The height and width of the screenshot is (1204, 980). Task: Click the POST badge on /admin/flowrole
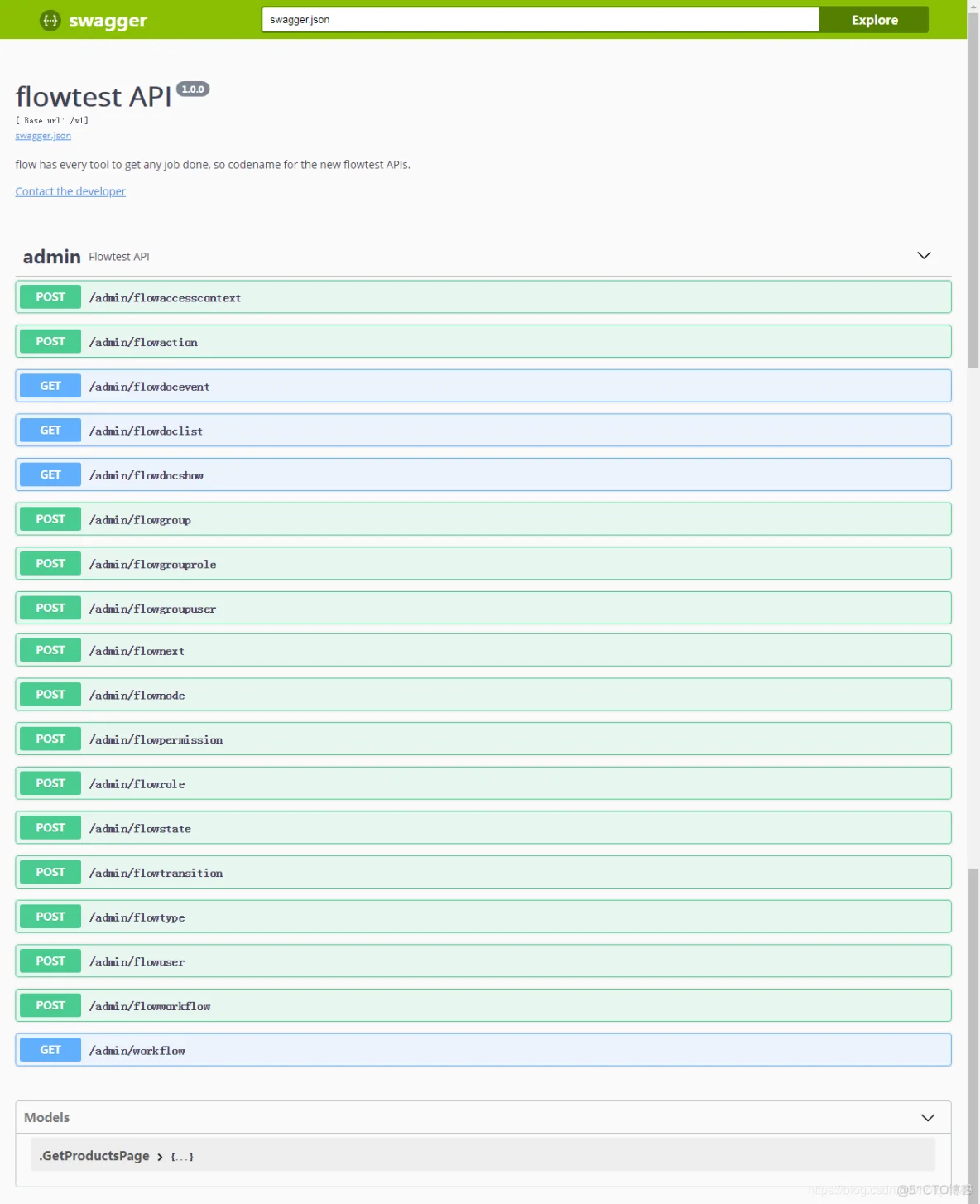coord(50,783)
